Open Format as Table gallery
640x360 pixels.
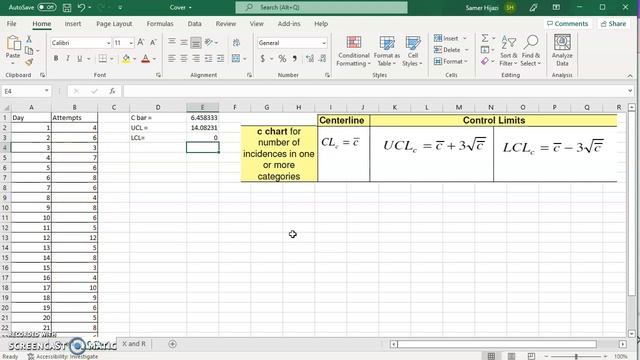(387, 51)
